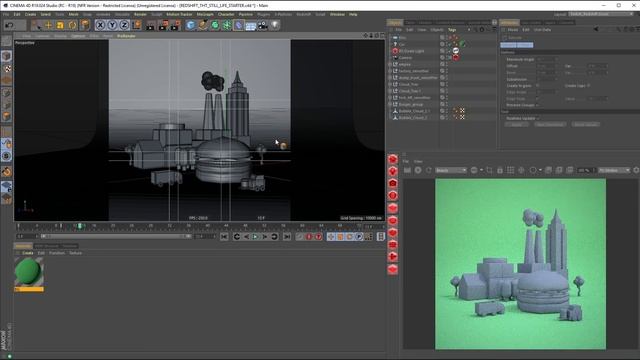Go to start of timeline

click(224, 237)
